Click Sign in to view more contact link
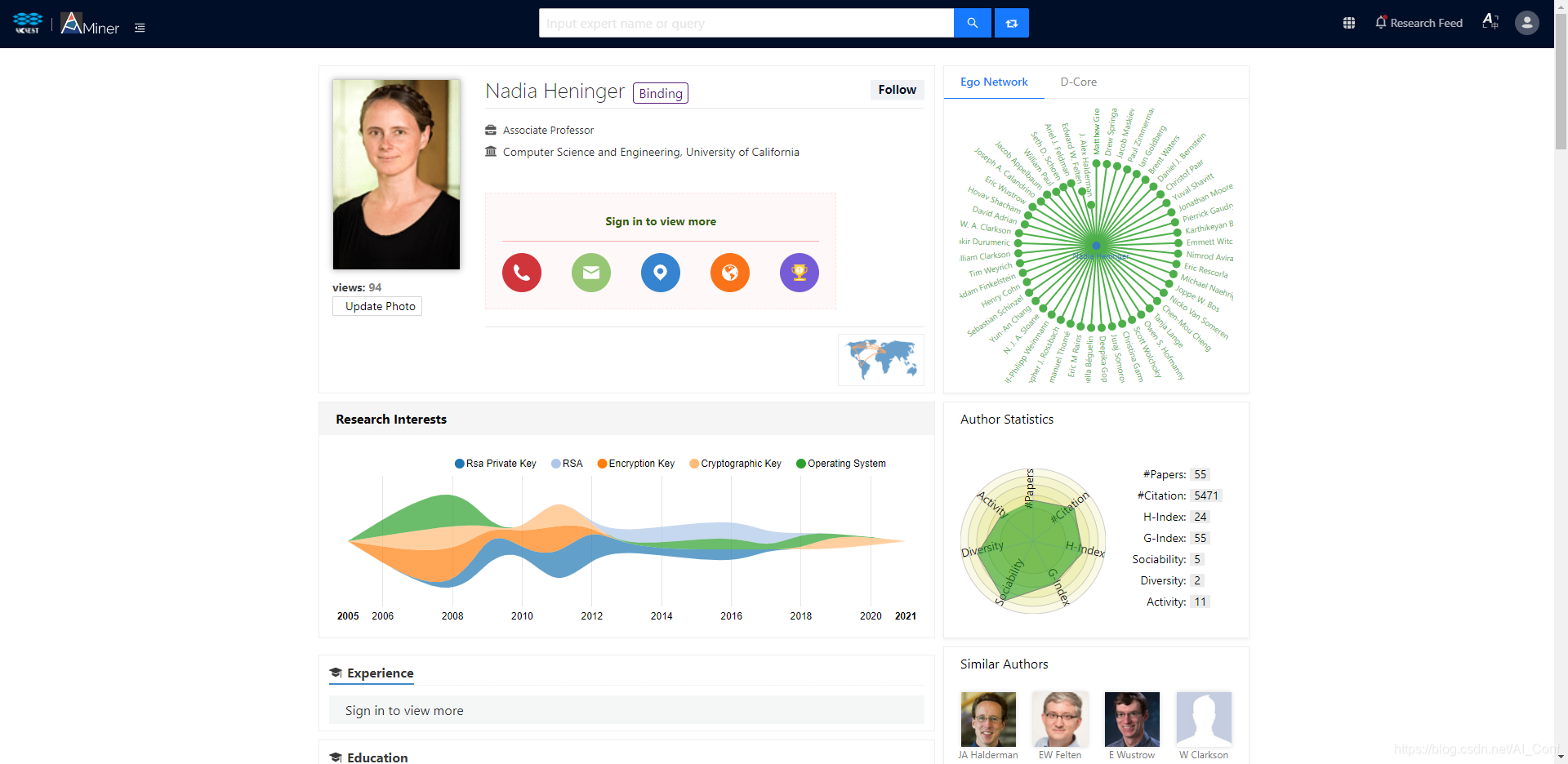 [661, 221]
